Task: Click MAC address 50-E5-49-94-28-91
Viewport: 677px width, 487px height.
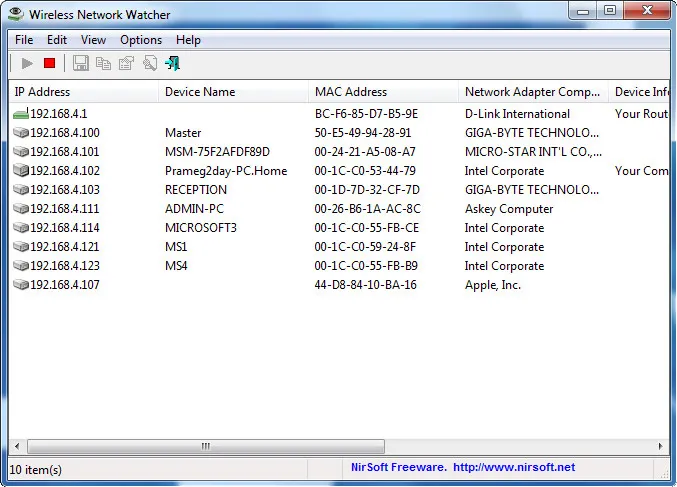Action: click(x=363, y=133)
